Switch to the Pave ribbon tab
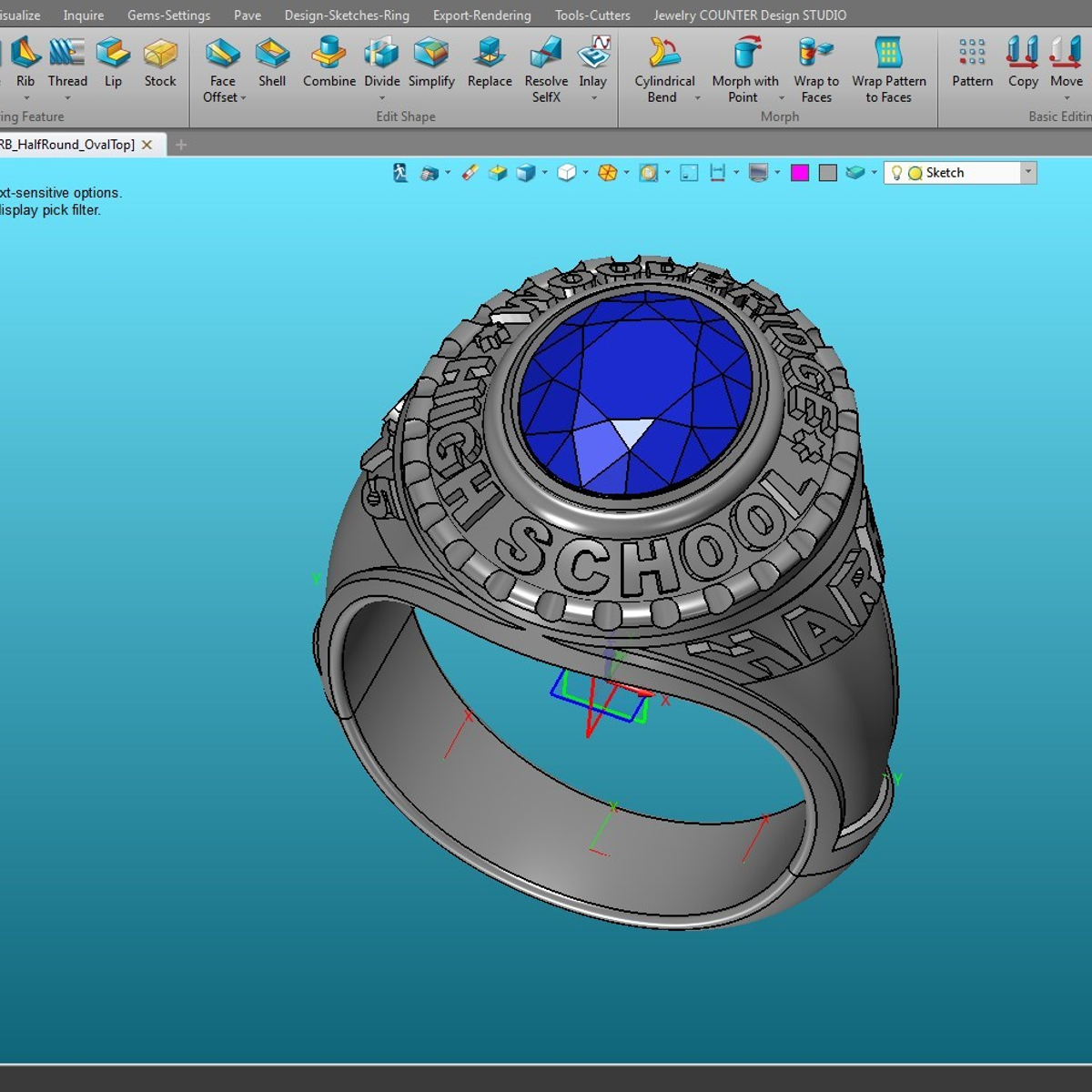Viewport: 1092px width, 1092px height. (248, 15)
